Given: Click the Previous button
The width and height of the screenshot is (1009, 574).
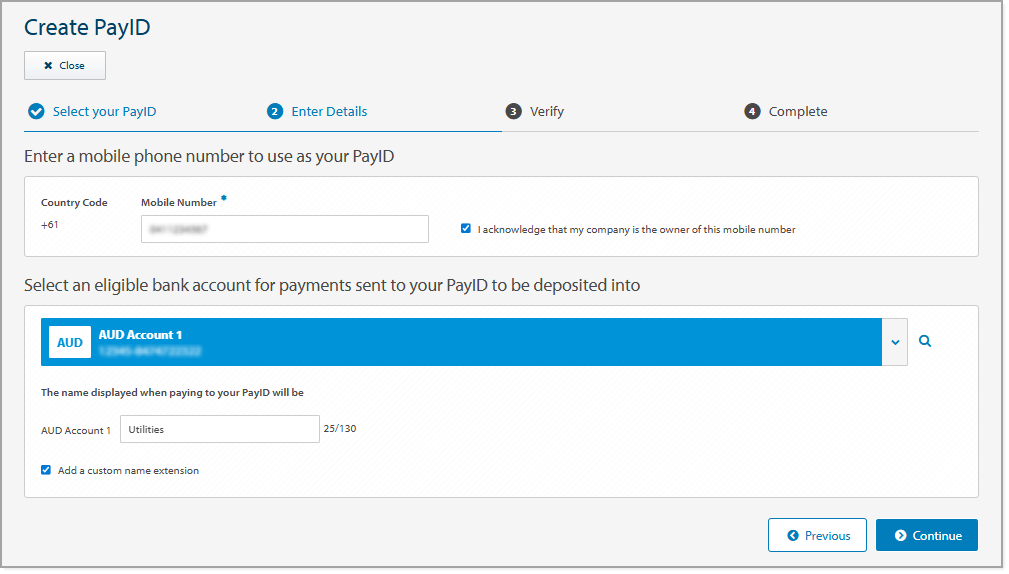Looking at the screenshot, I should 817,536.
